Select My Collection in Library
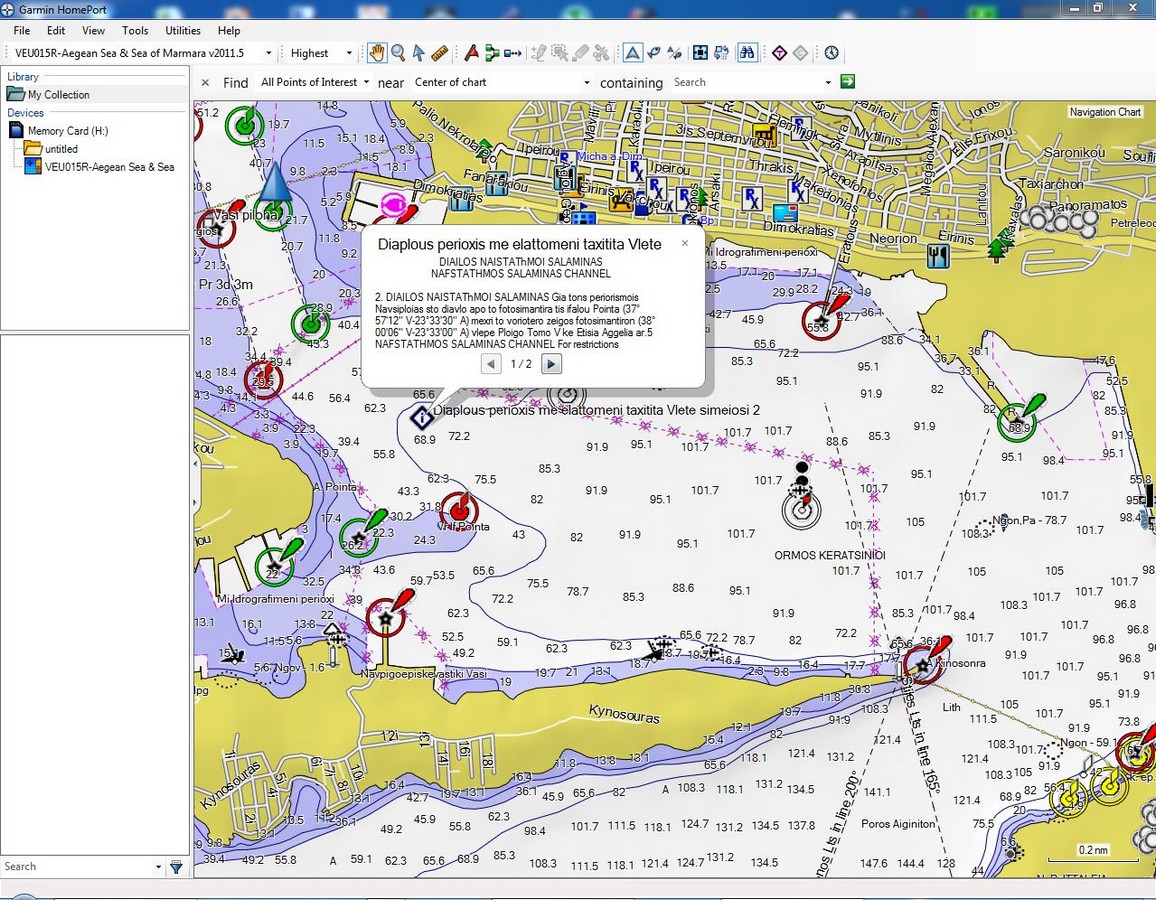Screen dimensions: 1156x900 click(58, 94)
